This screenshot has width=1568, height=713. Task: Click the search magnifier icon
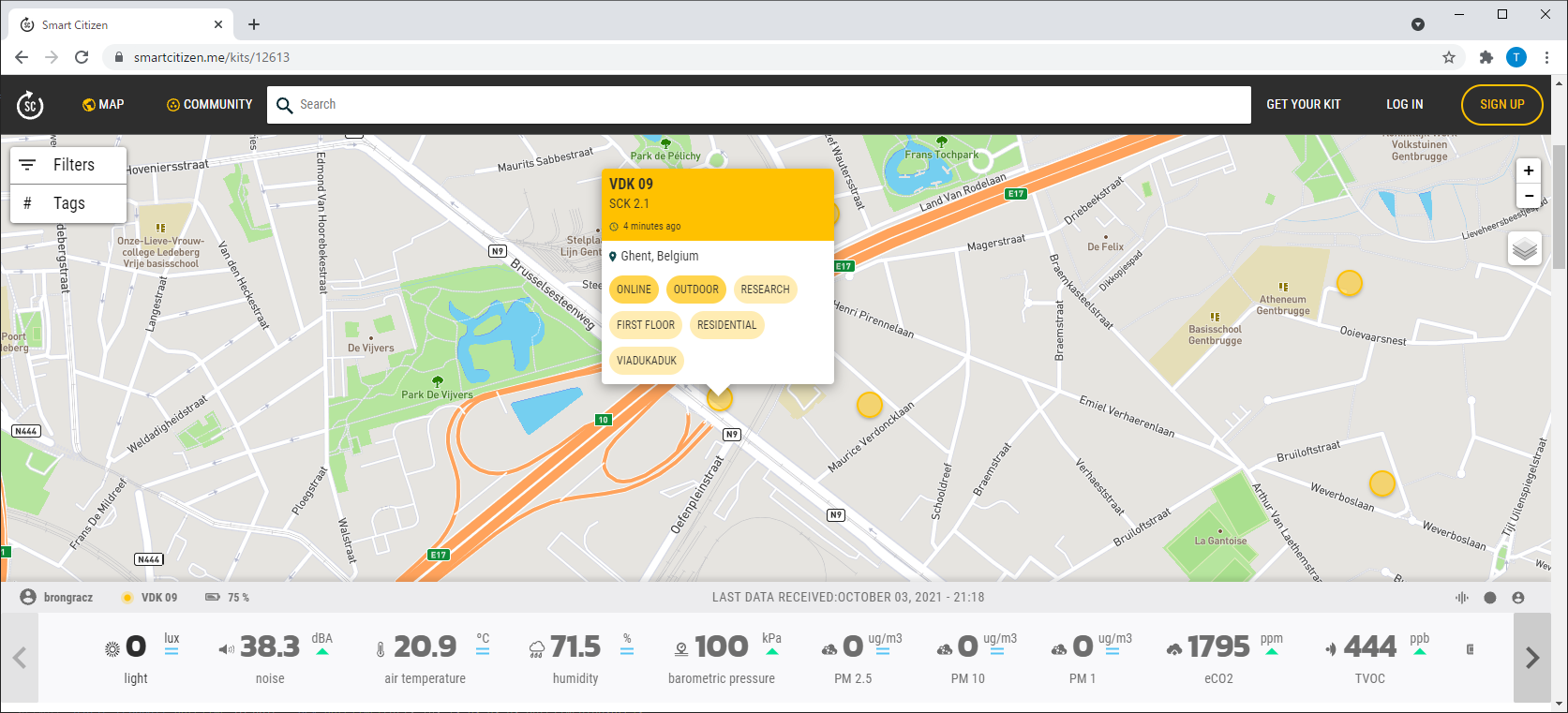[x=285, y=105]
